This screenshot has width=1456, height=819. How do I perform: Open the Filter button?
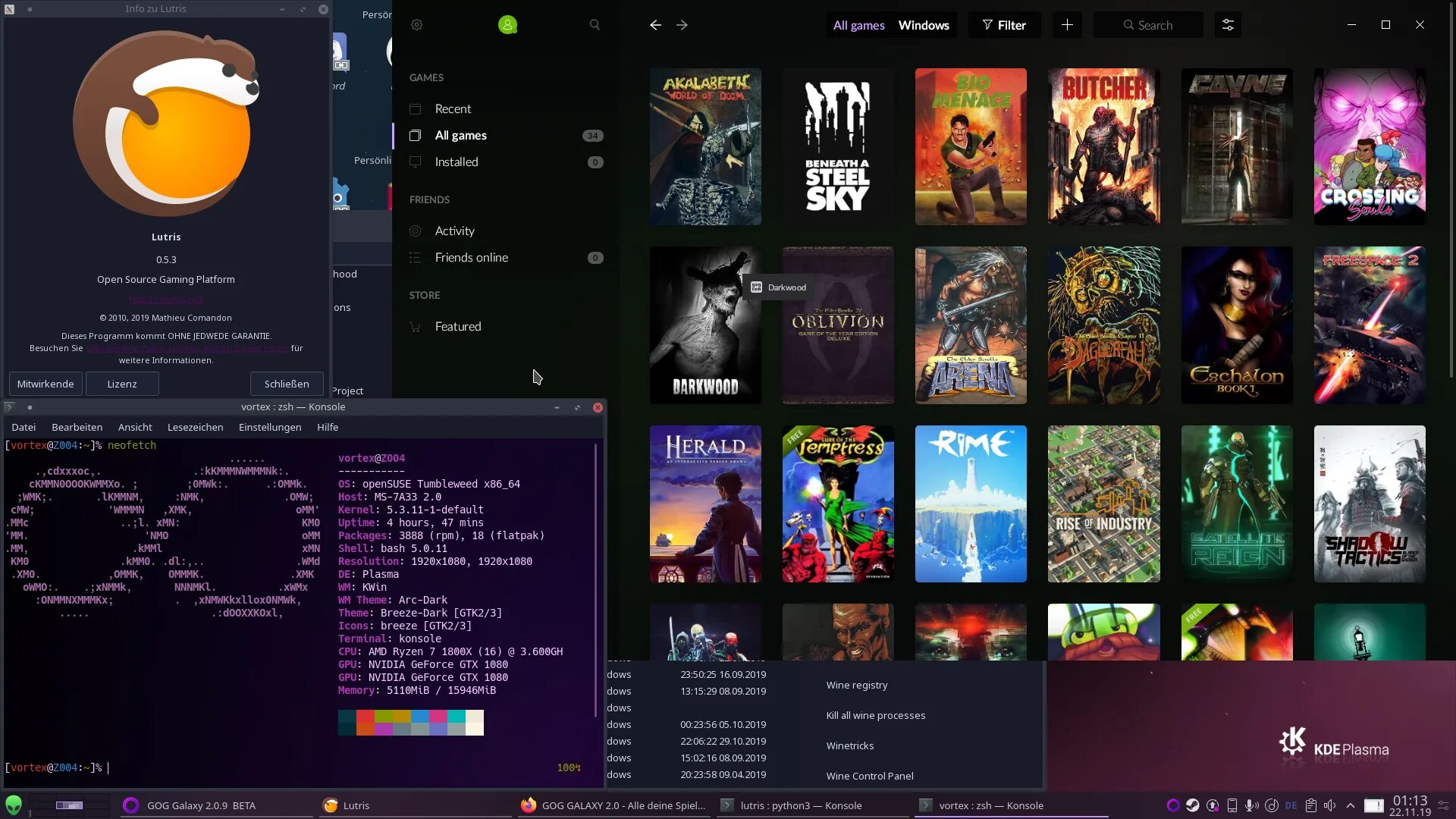(1004, 25)
